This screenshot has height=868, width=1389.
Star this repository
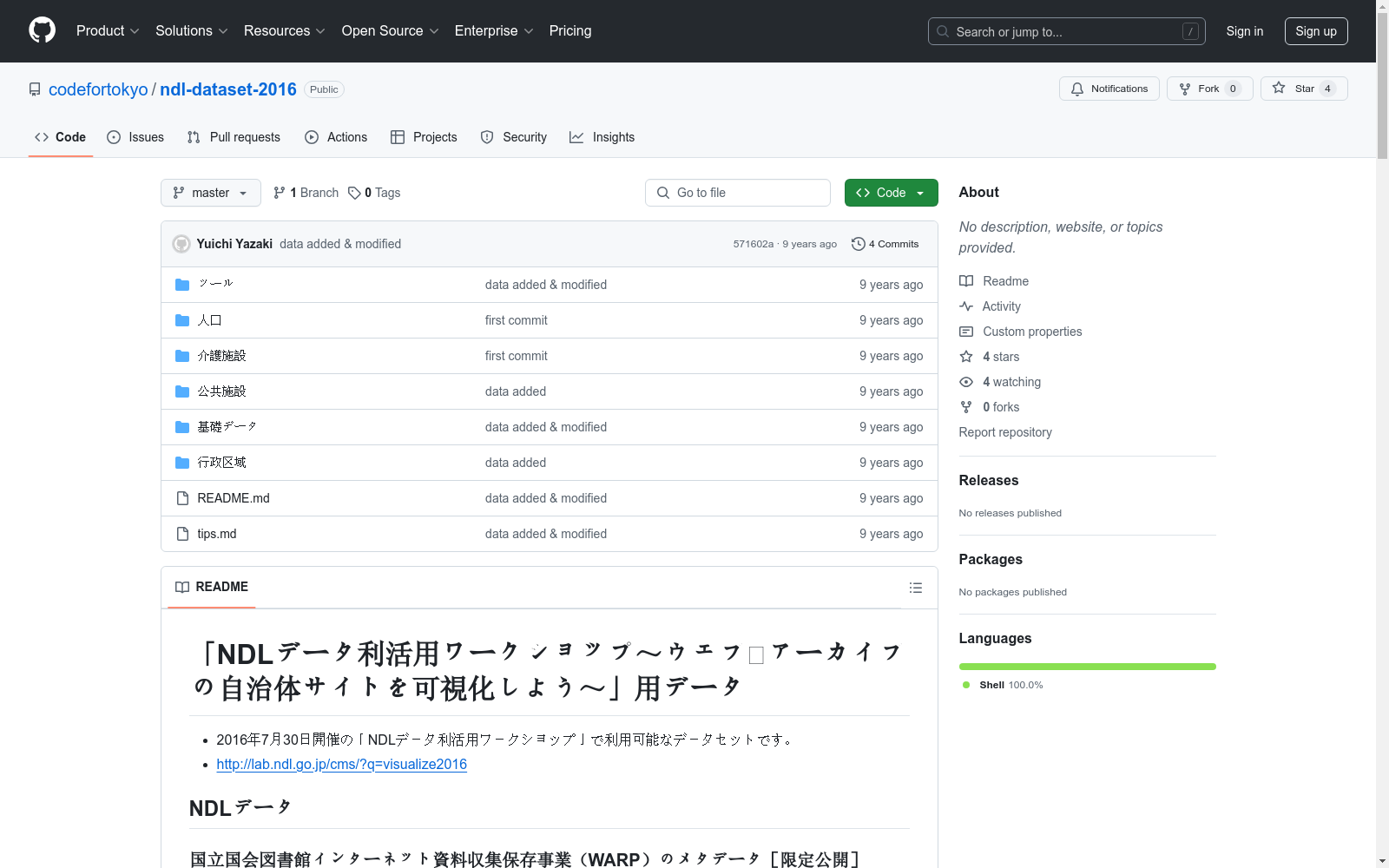(x=1304, y=89)
